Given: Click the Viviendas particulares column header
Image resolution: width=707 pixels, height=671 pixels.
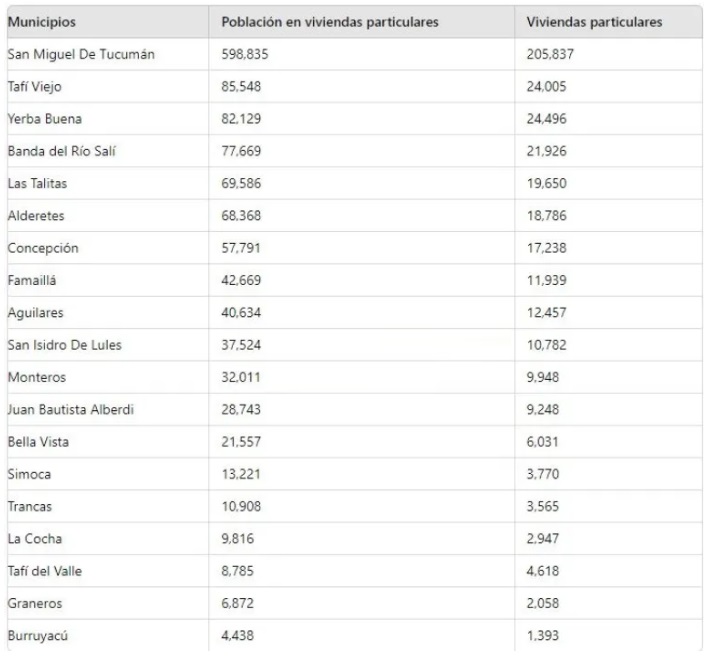Looking at the screenshot, I should (x=594, y=22).
